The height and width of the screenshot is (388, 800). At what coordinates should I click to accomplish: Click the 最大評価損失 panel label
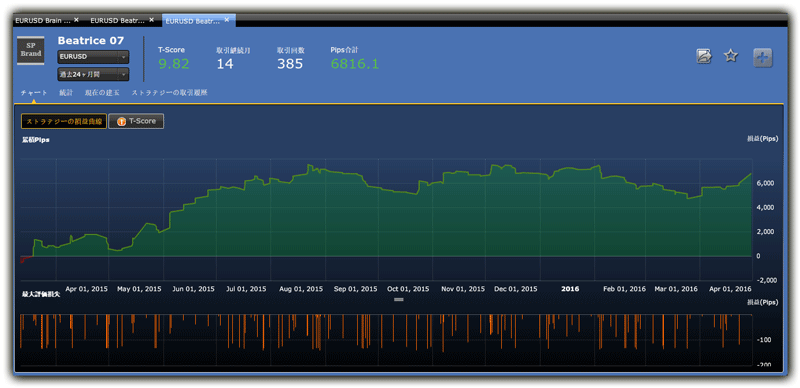point(40,295)
